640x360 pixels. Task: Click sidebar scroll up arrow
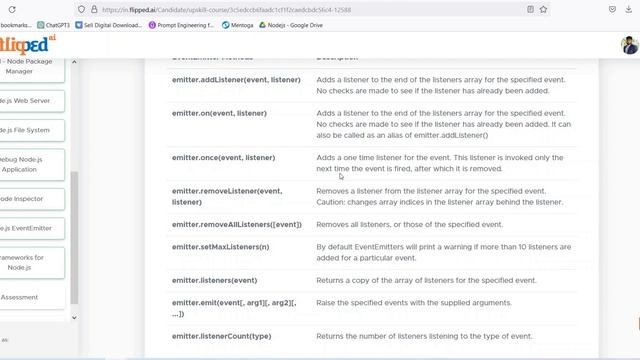click(74, 62)
